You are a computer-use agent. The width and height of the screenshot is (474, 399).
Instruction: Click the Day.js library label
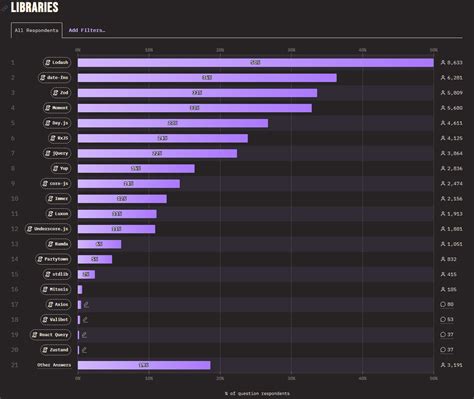point(57,123)
